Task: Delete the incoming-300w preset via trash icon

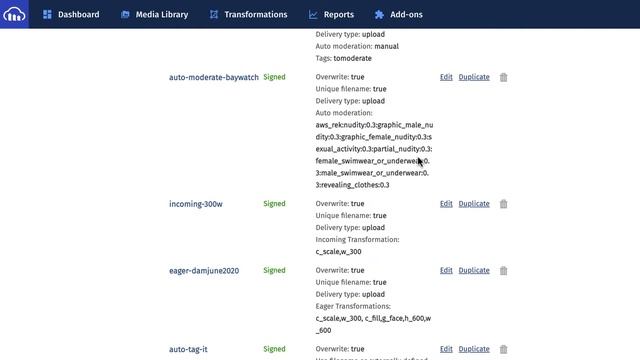Action: tap(503, 204)
